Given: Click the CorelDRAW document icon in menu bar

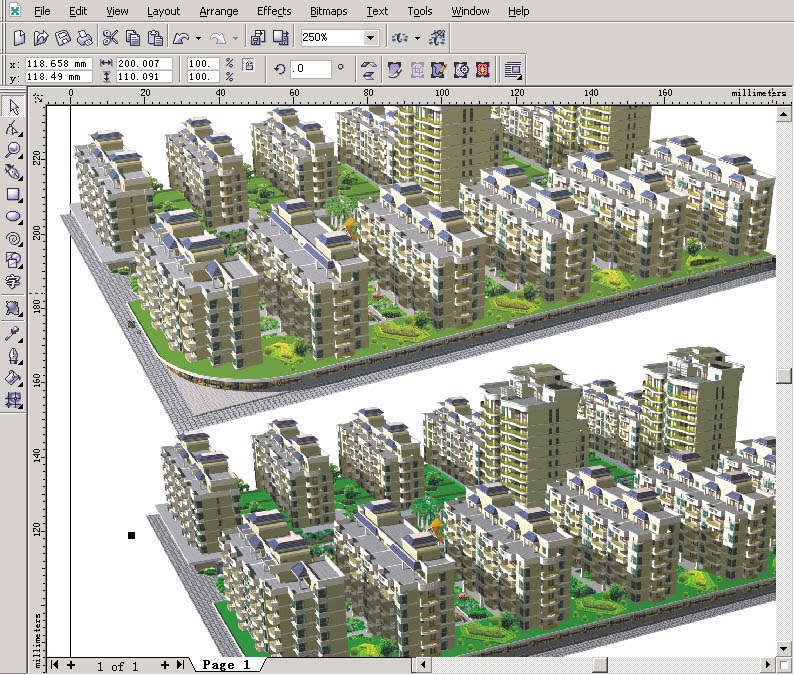Looking at the screenshot, I should (15, 10).
